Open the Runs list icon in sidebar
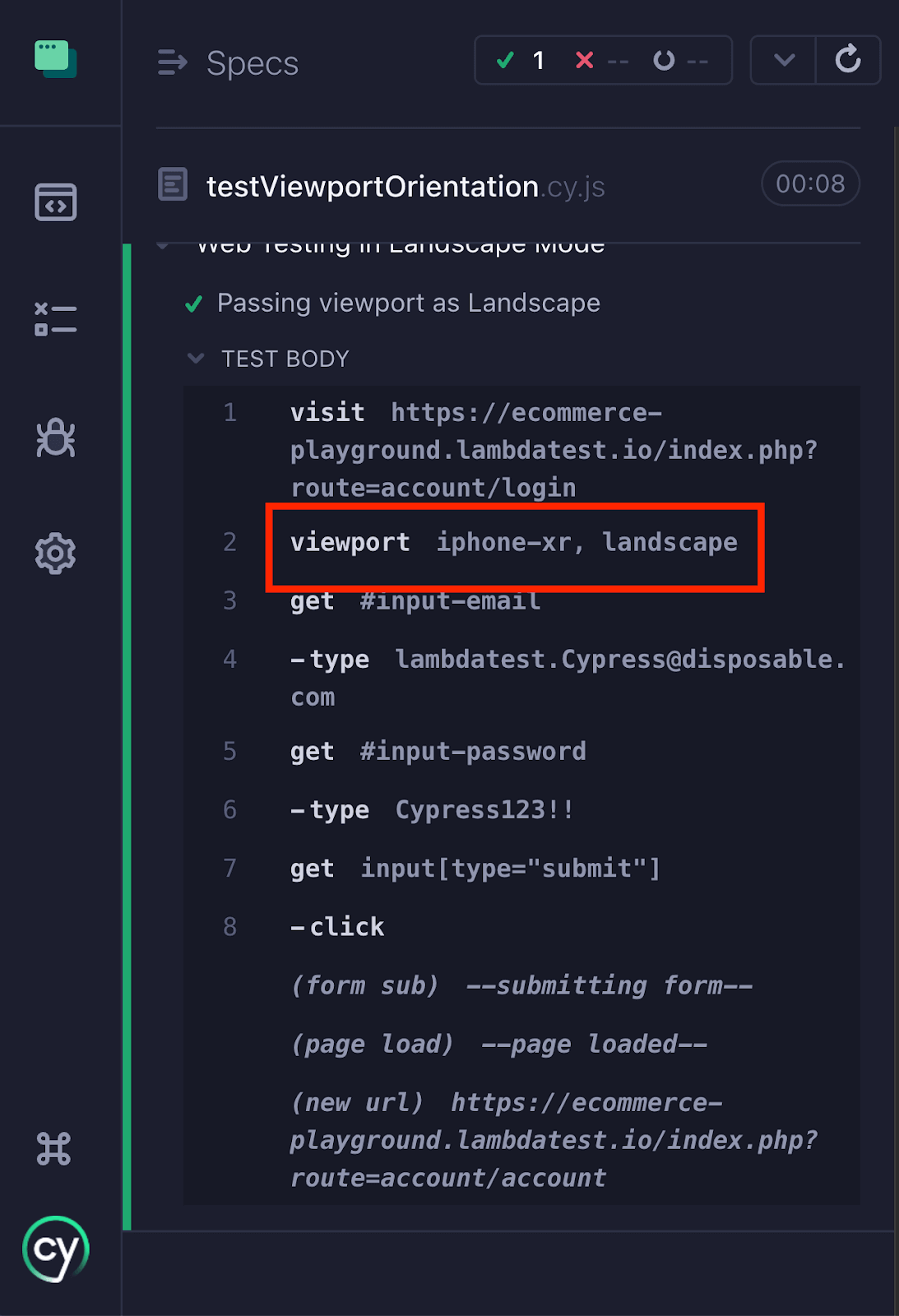 (55, 319)
